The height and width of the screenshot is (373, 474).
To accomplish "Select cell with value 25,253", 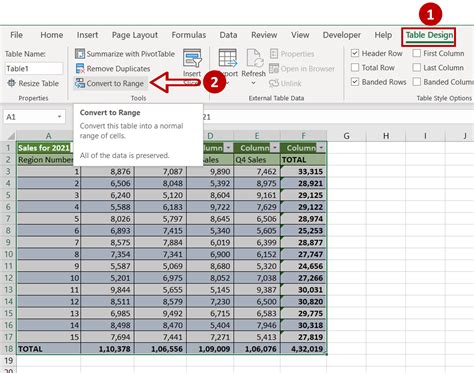I will click(x=304, y=231).
